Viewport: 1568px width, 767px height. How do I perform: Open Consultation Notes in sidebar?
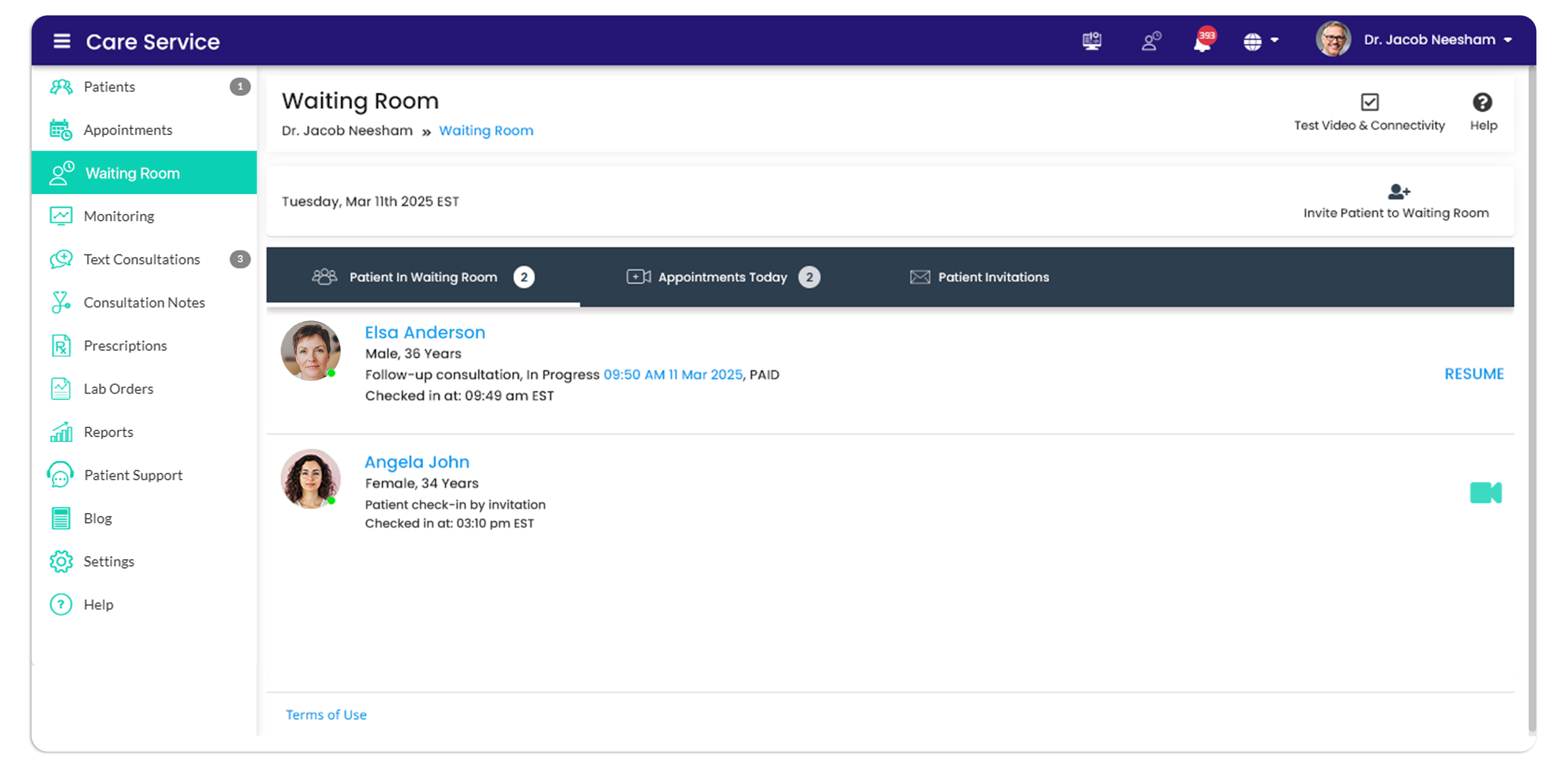coord(144,303)
